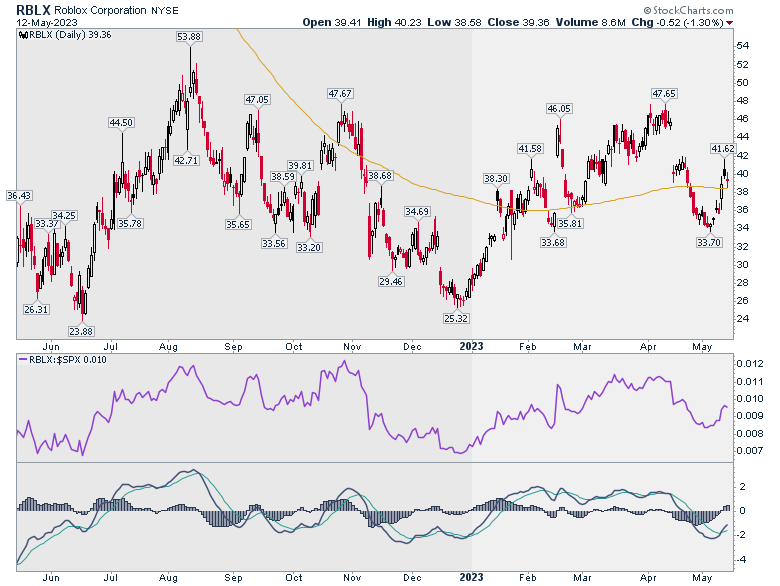Click the -4 tick on MACD scale

coord(743,559)
